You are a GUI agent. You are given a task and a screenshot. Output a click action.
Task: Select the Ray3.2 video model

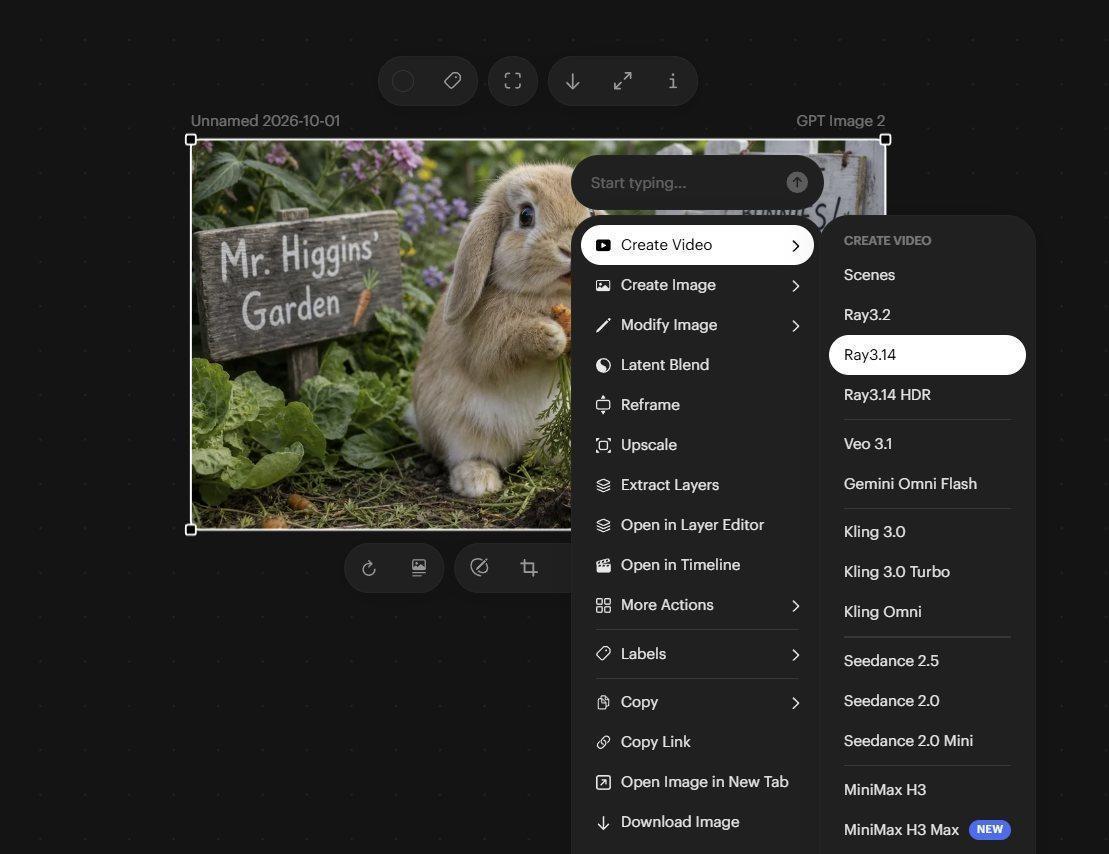pos(927,315)
